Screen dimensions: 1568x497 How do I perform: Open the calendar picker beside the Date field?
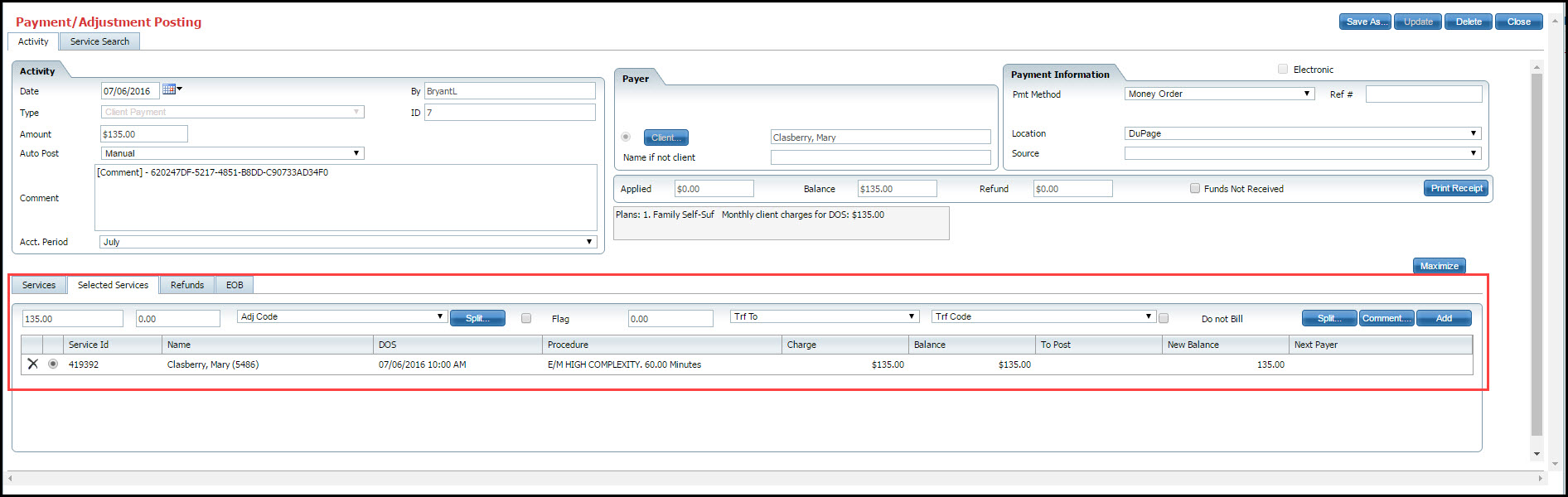[170, 89]
